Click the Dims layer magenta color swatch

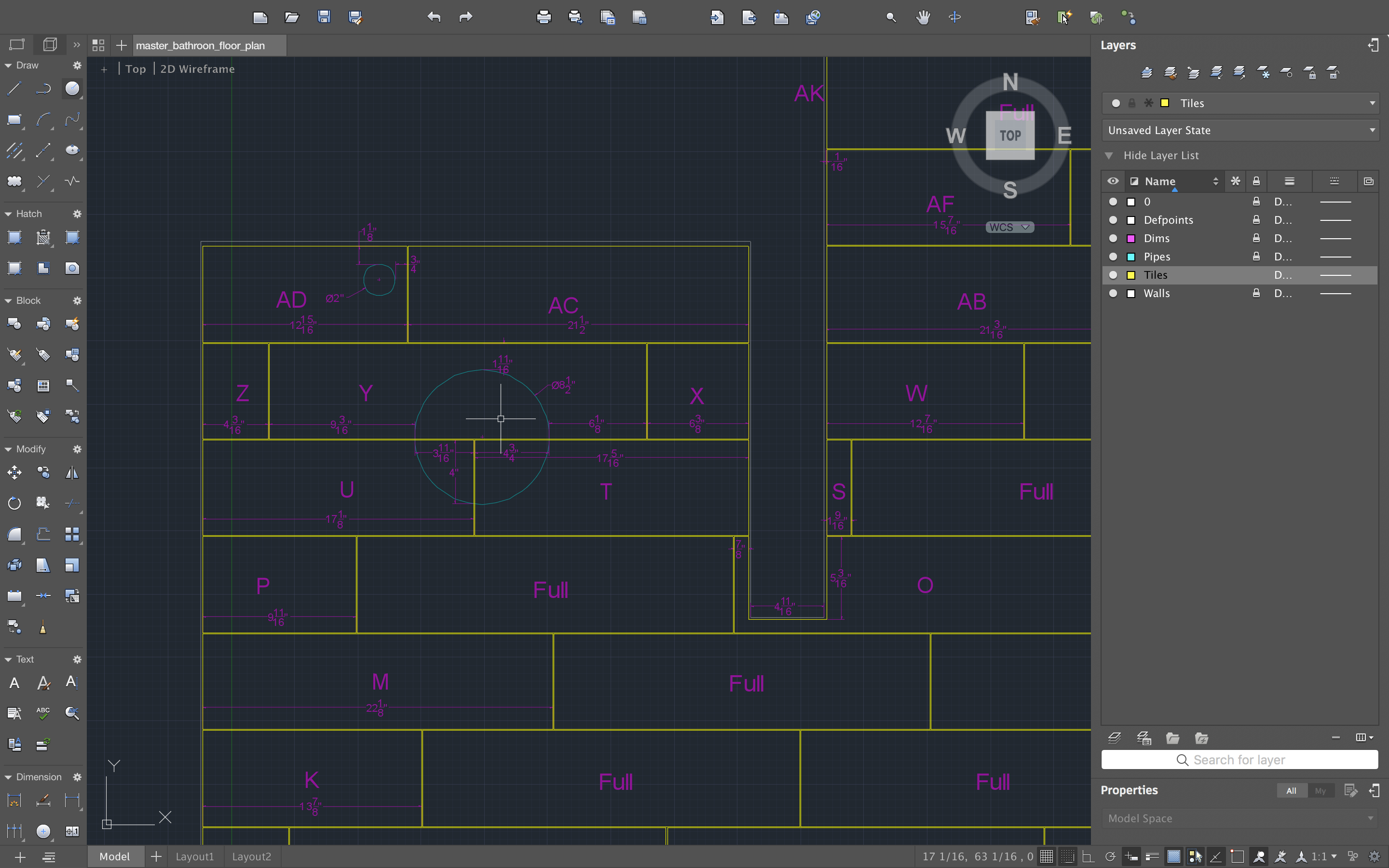point(1130,238)
